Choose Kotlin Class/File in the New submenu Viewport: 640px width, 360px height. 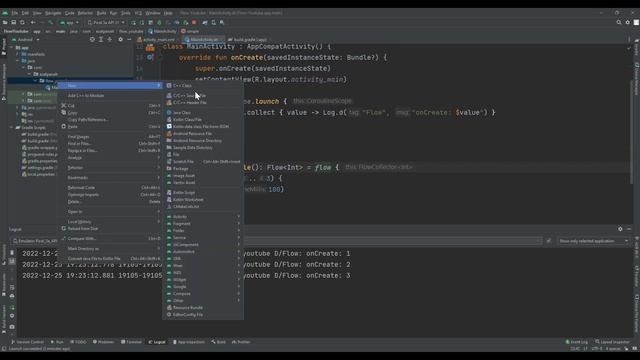coord(203,120)
